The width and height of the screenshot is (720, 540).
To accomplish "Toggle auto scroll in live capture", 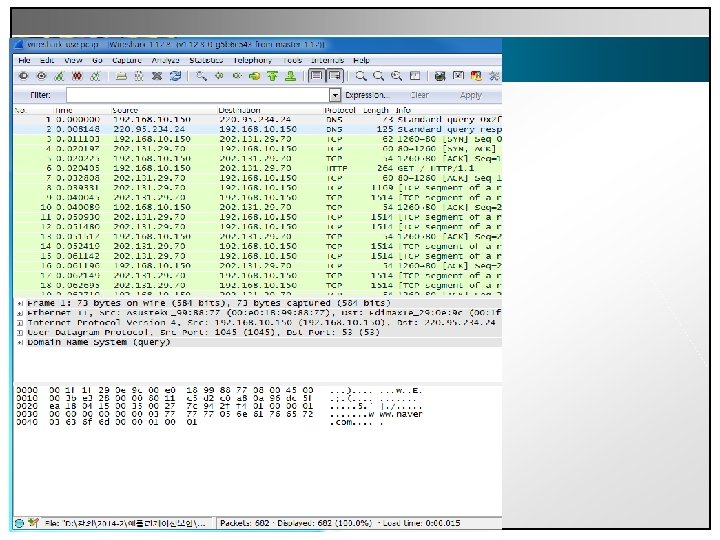I will [335, 76].
